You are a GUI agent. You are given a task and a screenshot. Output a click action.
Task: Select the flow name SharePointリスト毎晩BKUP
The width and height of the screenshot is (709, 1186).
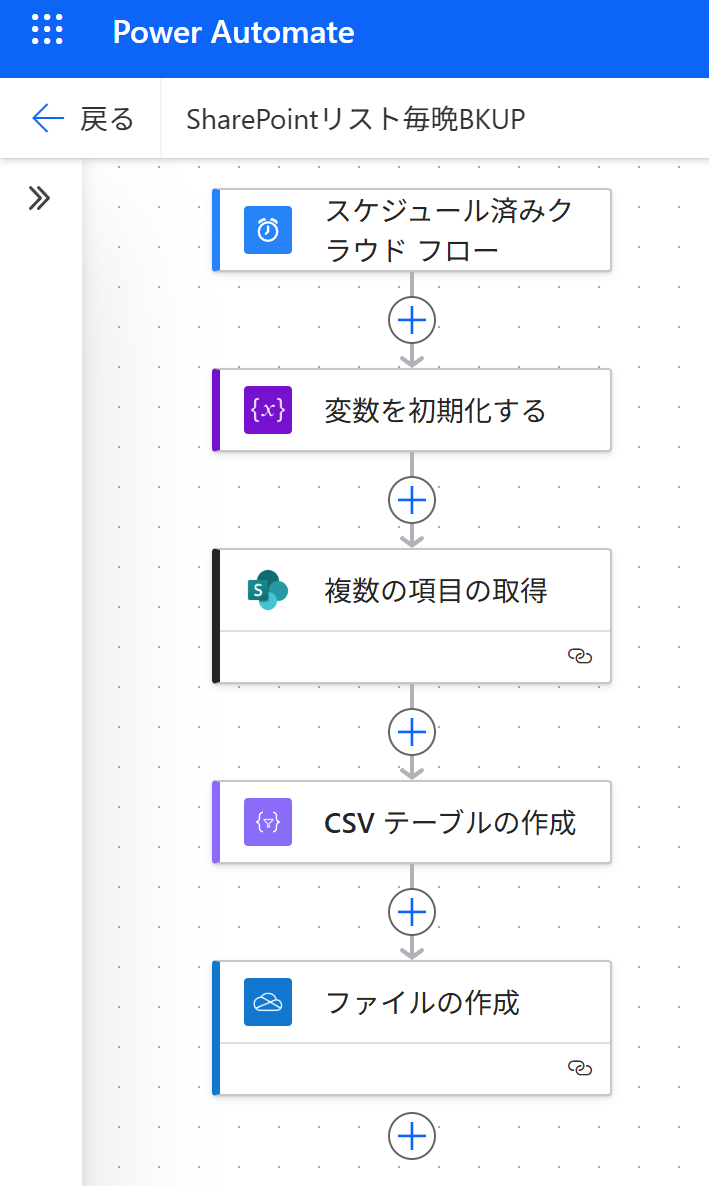[356, 119]
